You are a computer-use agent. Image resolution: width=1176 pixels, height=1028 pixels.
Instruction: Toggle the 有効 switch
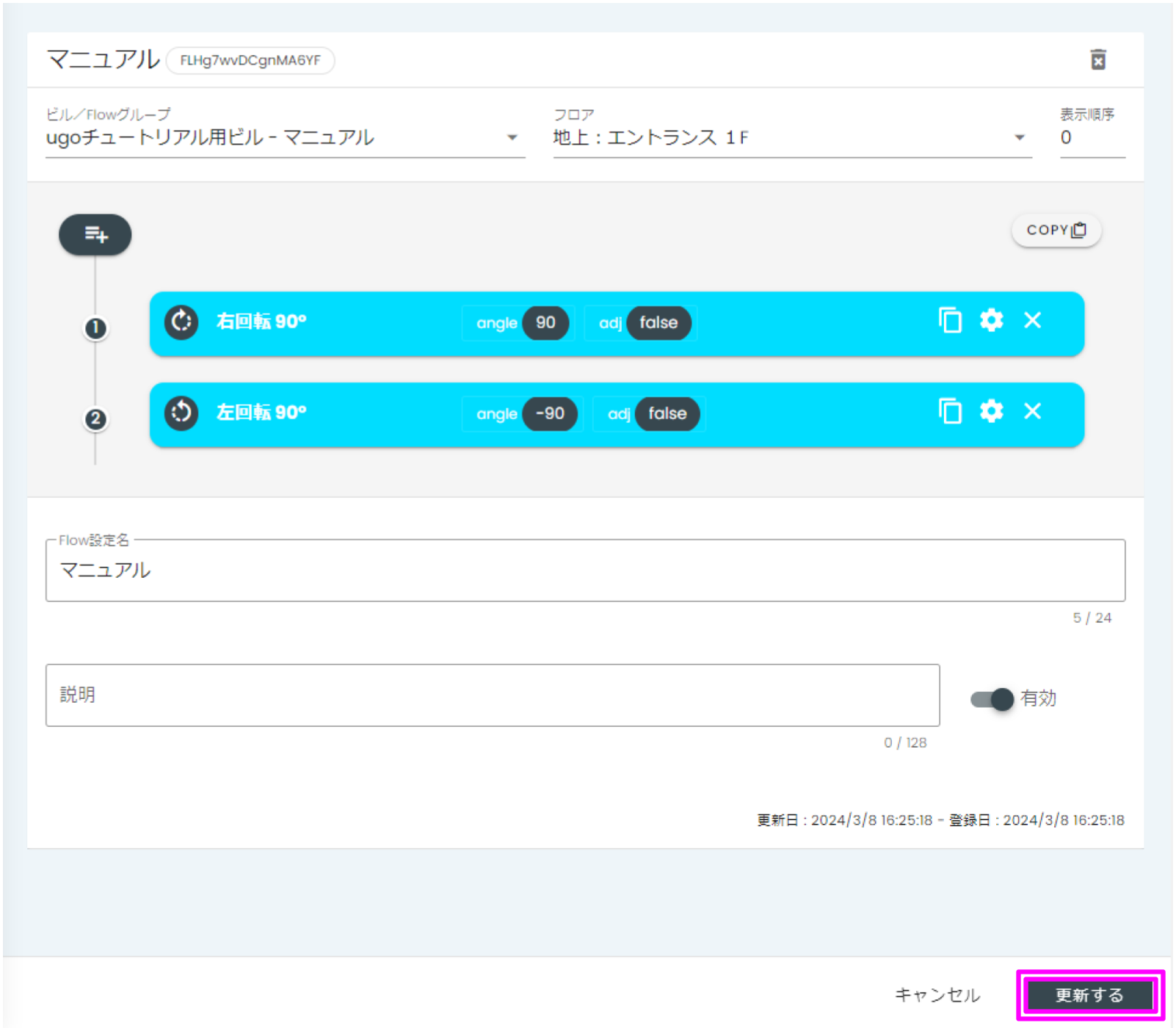coord(992,699)
